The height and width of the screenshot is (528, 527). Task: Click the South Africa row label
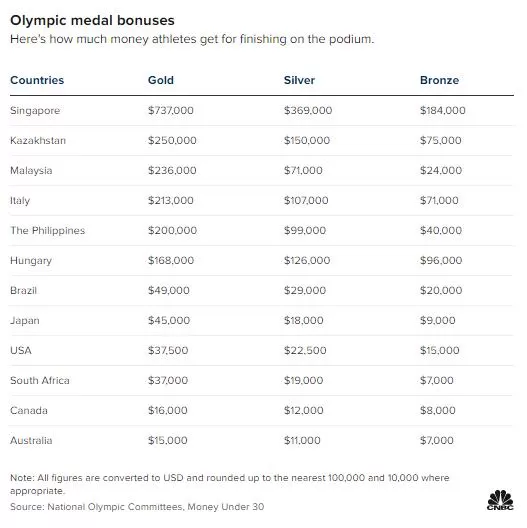pos(40,381)
